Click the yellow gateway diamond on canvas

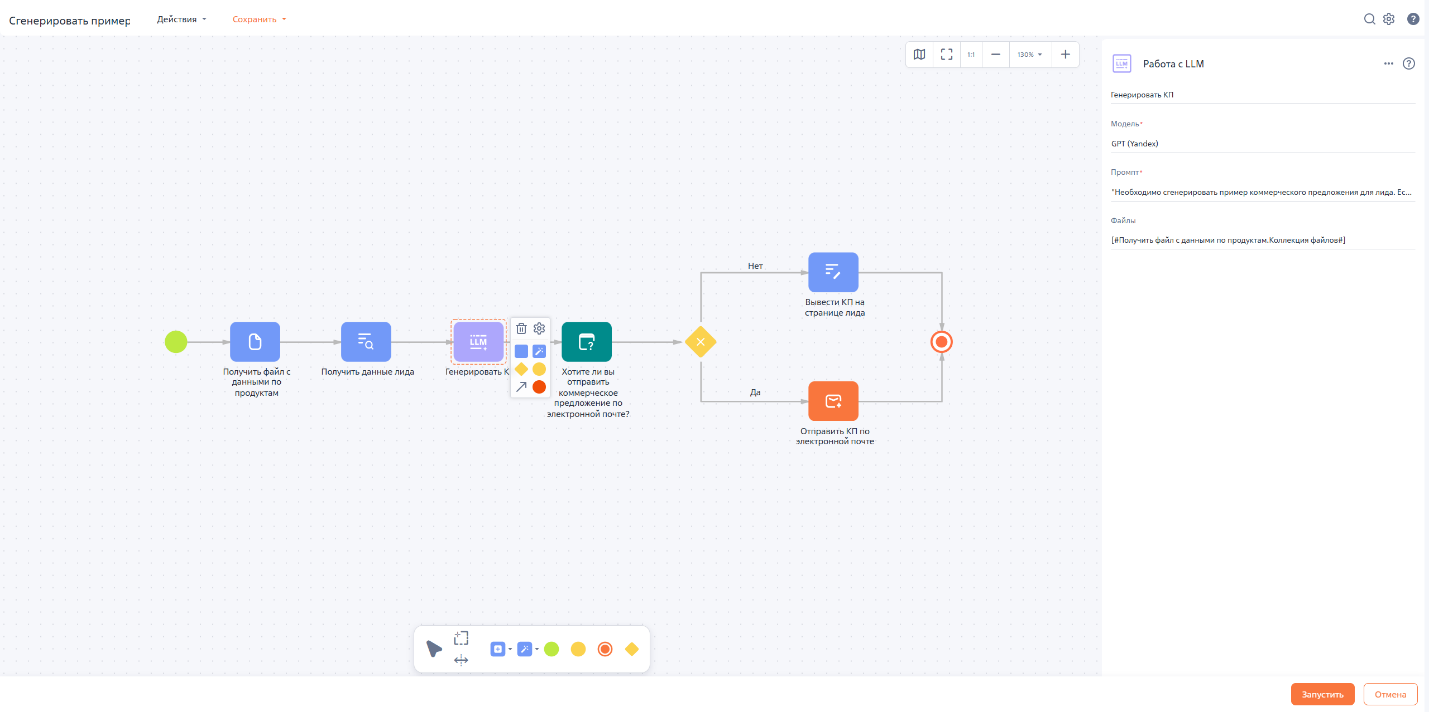pos(700,342)
